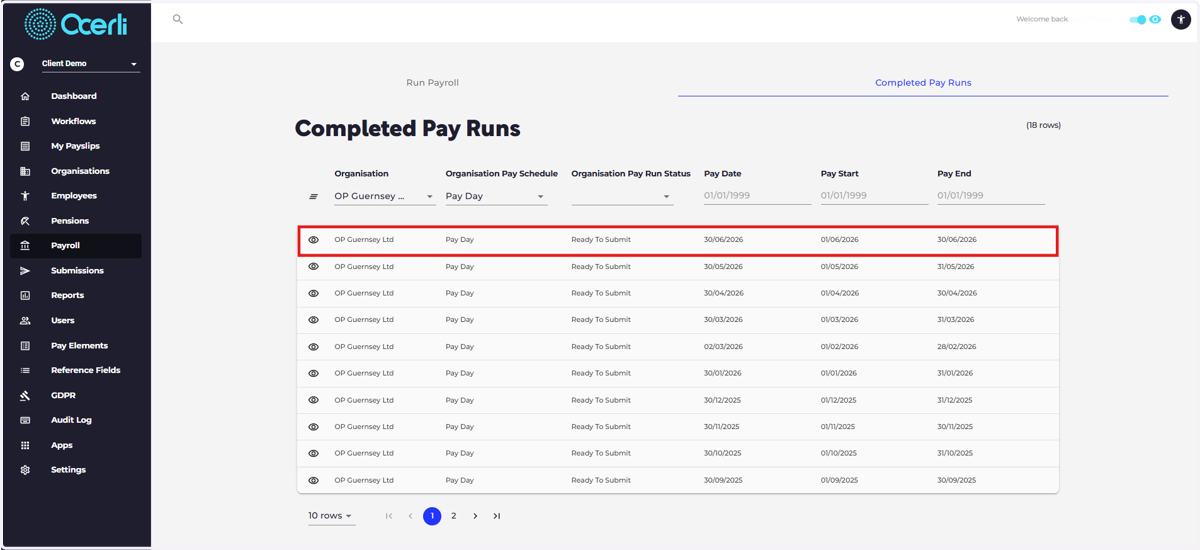Click the filter lines icon in filter row
This screenshot has width=1200, height=550.
tap(313, 197)
